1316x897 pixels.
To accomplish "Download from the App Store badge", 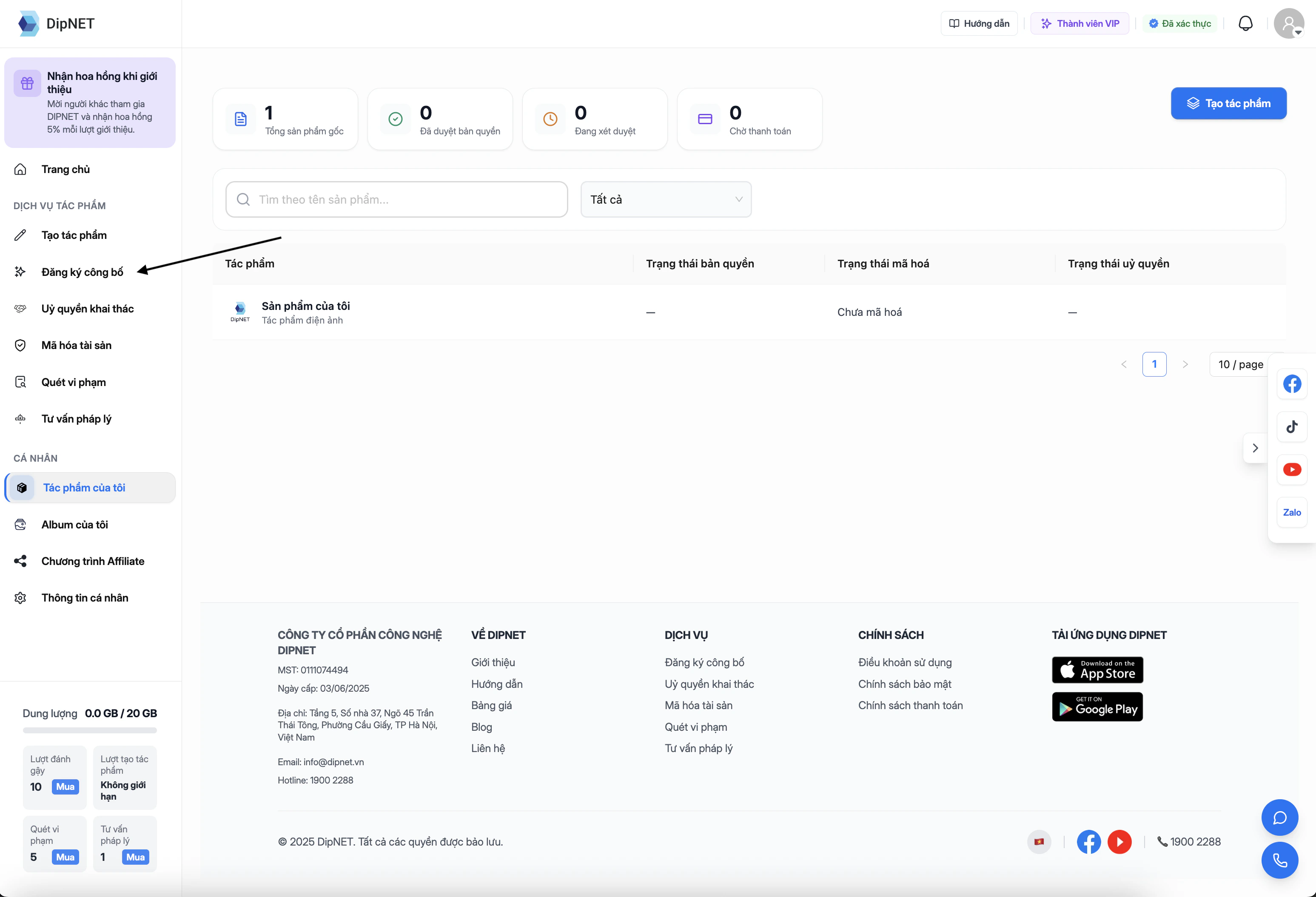I will (x=1097, y=670).
